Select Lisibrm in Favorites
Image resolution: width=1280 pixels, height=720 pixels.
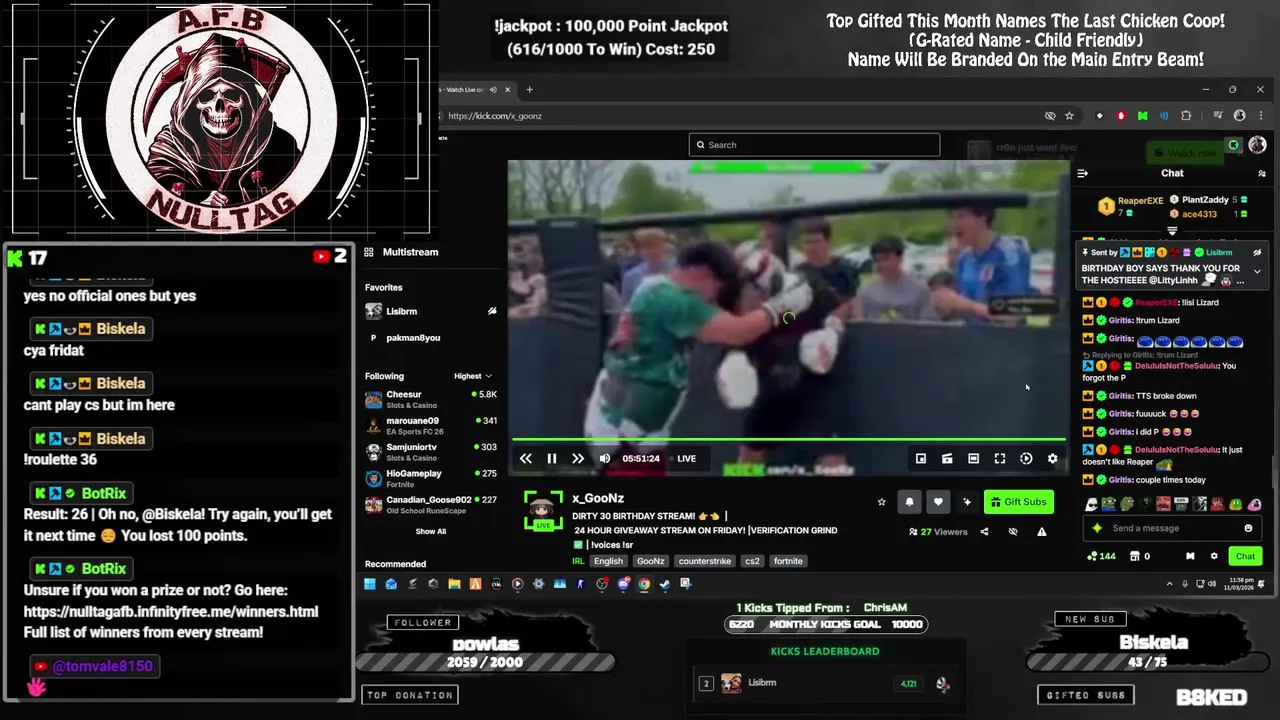(x=430, y=311)
